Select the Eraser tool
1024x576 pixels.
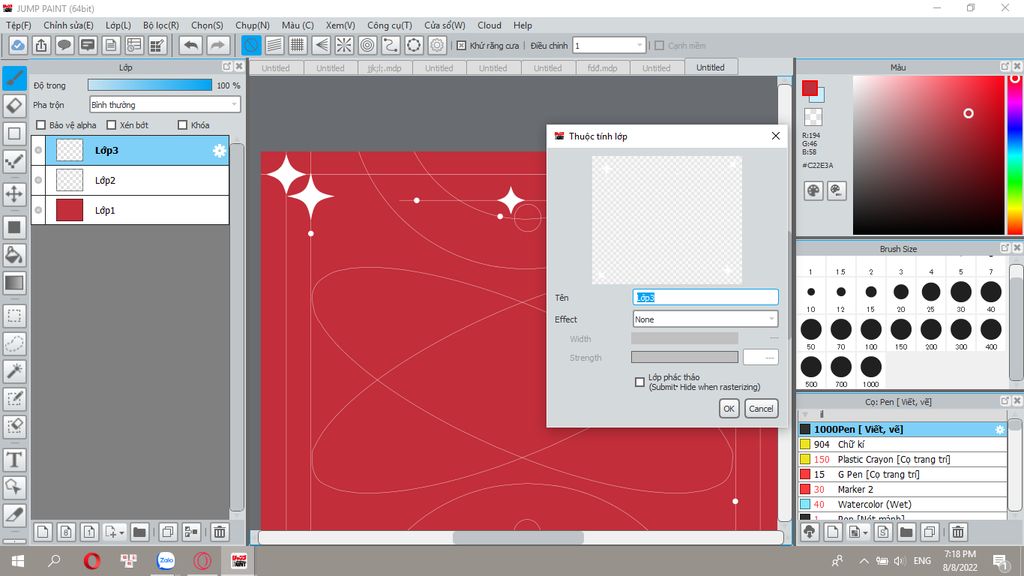(x=14, y=106)
